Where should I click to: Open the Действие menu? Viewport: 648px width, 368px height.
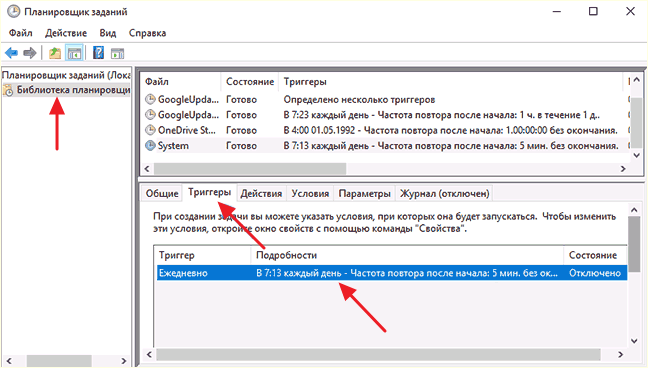[x=66, y=33]
